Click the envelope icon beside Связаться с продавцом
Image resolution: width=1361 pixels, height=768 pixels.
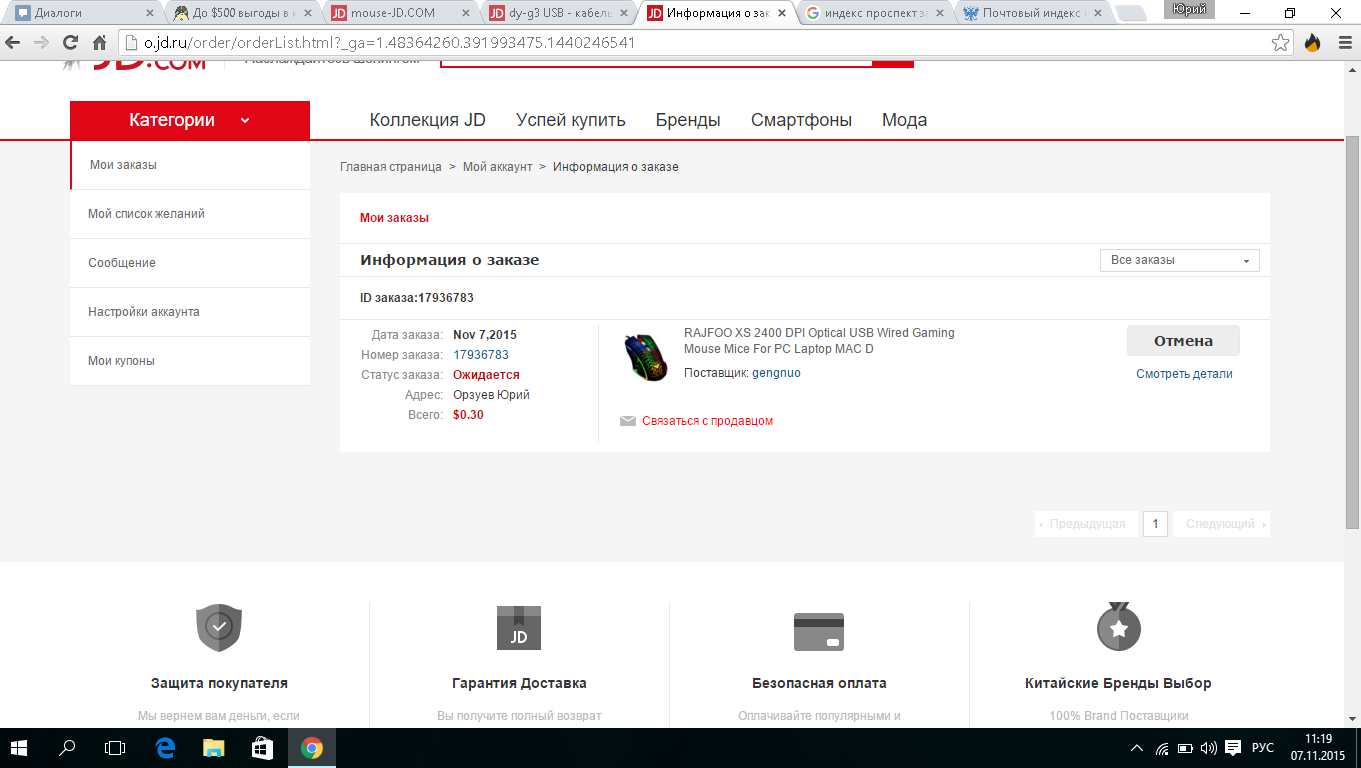click(x=628, y=421)
